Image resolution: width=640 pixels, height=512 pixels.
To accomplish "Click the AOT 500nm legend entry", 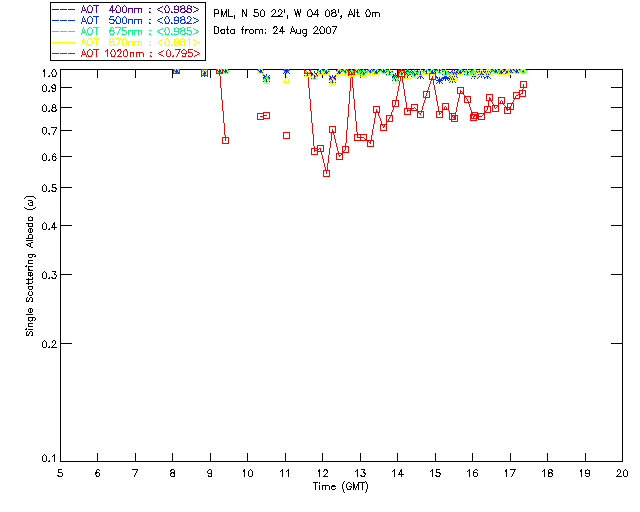I will click(126, 20).
